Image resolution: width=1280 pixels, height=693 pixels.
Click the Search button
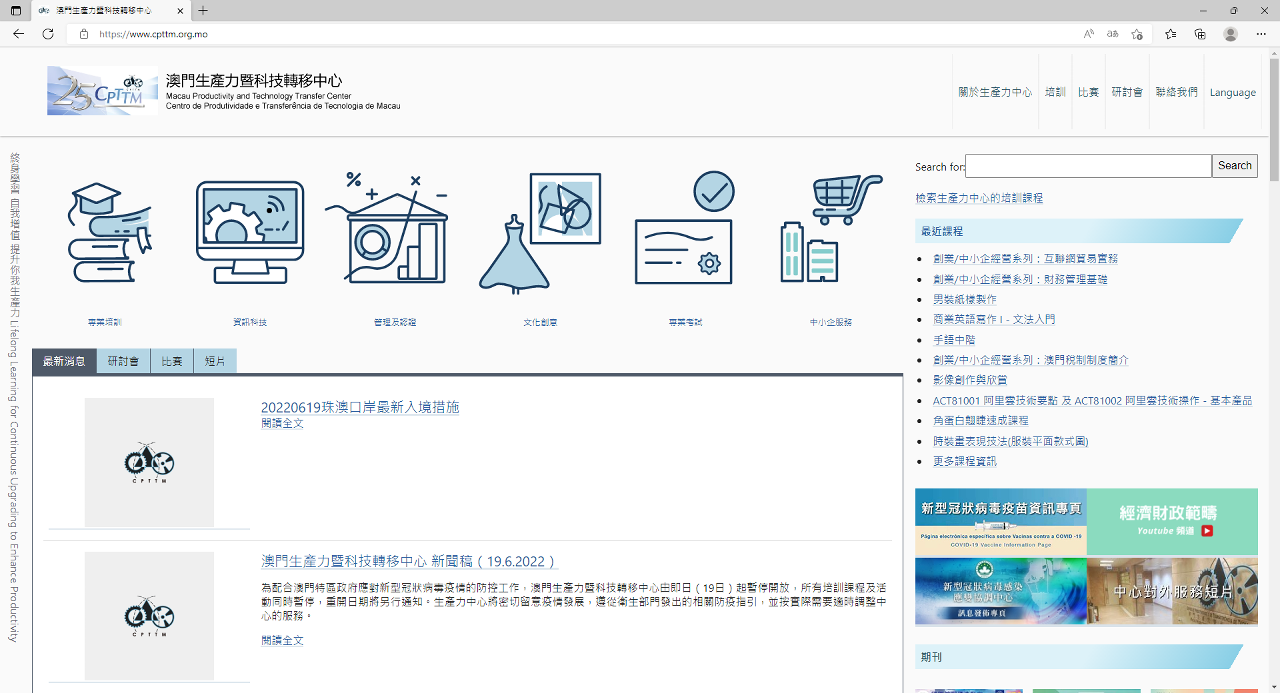click(1234, 166)
